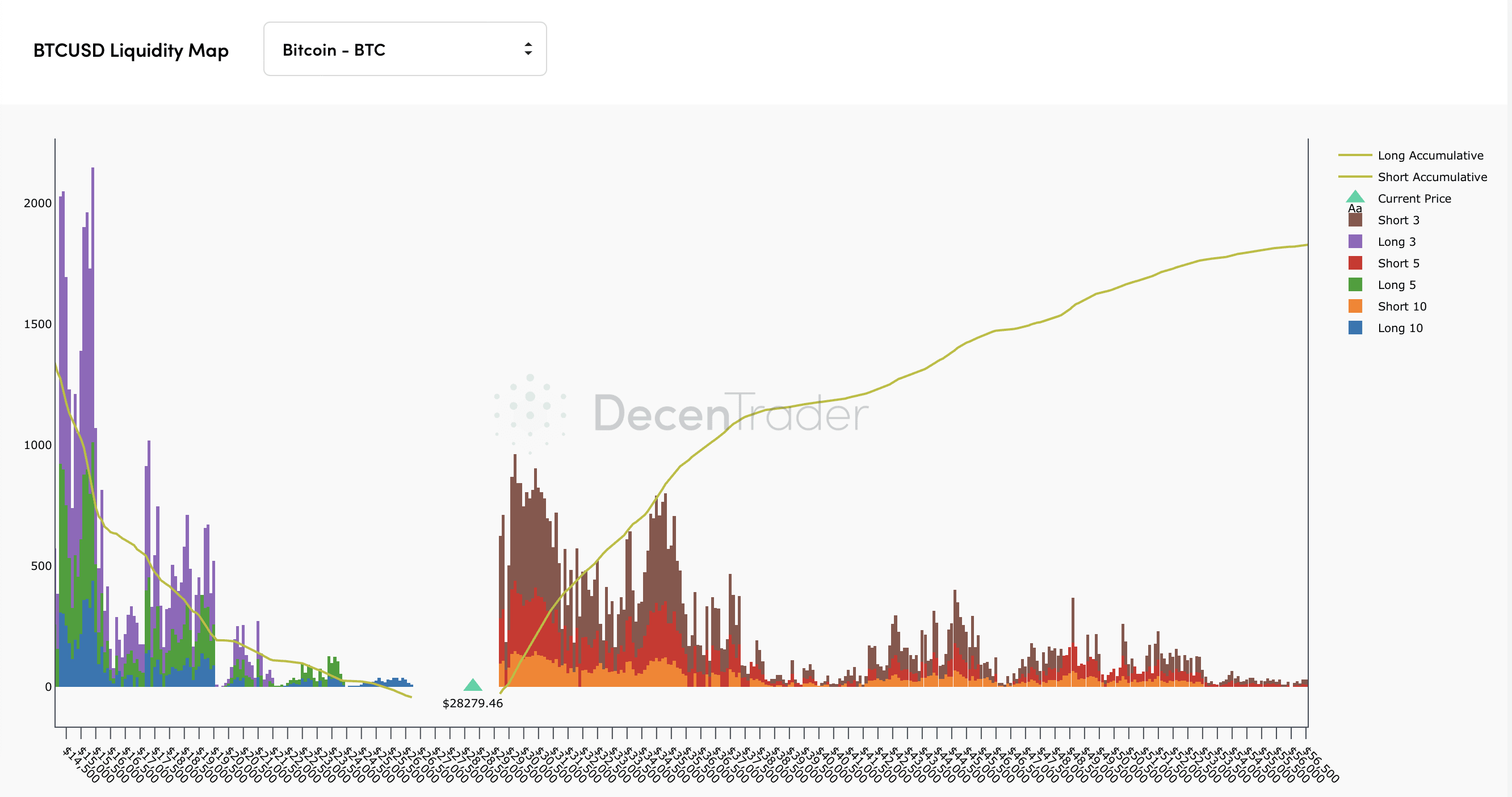Image resolution: width=1512 pixels, height=797 pixels.
Task: Click the 1000 y-axis tick label
Action: coord(37,445)
